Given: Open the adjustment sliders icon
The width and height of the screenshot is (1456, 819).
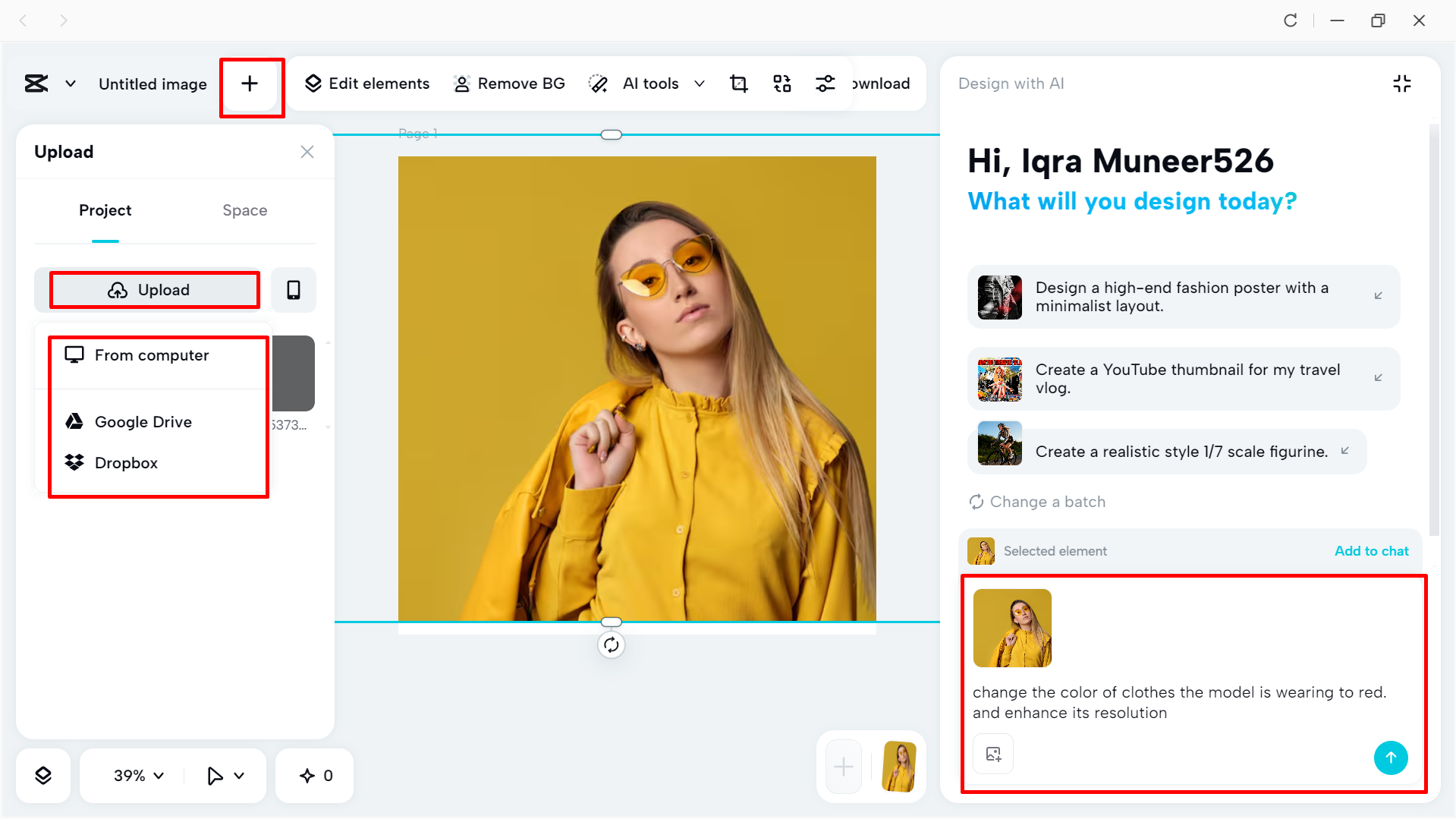Looking at the screenshot, I should (825, 83).
